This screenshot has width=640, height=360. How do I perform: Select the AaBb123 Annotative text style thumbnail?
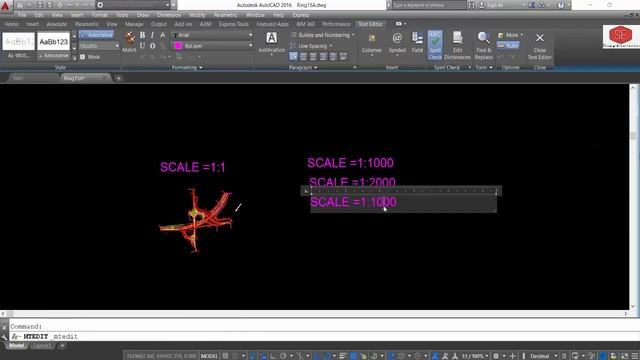tap(53, 46)
